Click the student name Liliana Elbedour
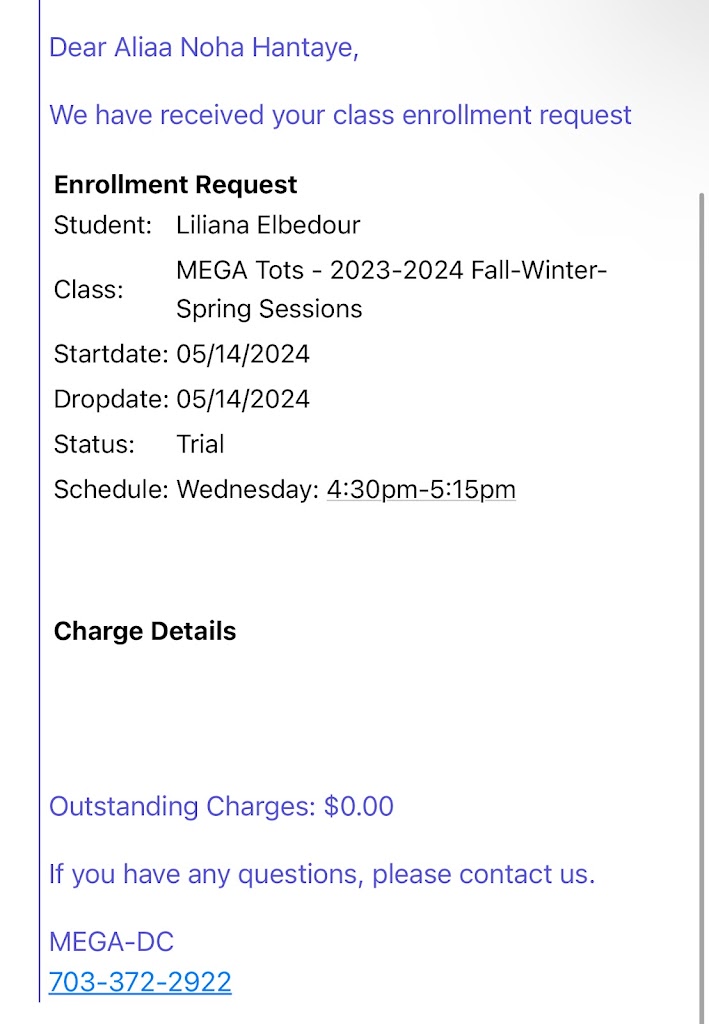Image resolution: width=709 pixels, height=1024 pixels. point(268,225)
